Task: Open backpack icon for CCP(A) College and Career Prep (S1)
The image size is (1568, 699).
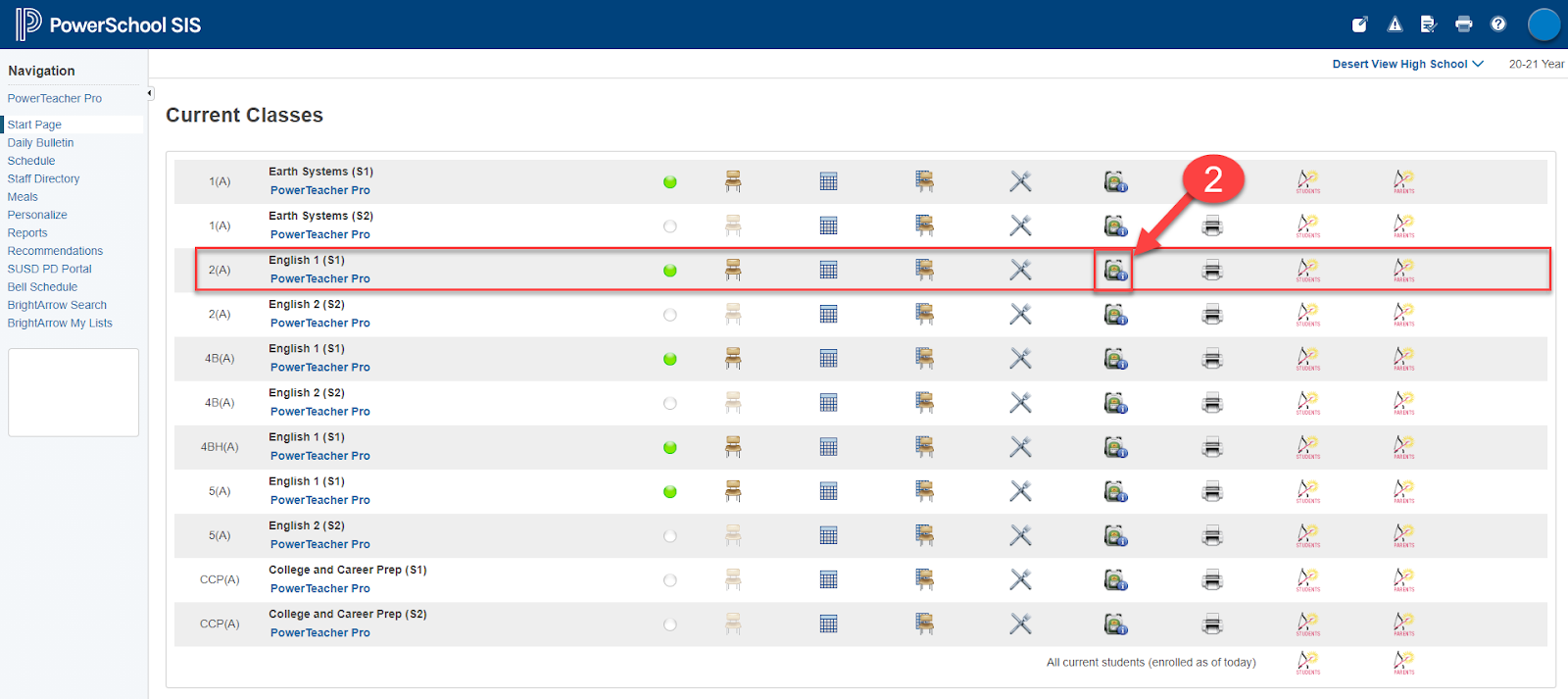Action: (1115, 579)
